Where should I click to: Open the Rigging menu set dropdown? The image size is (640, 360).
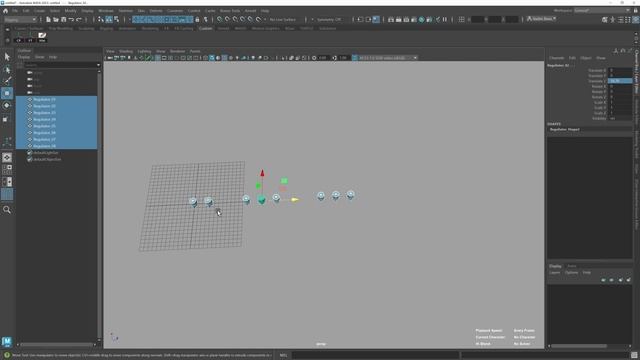tap(20, 20)
